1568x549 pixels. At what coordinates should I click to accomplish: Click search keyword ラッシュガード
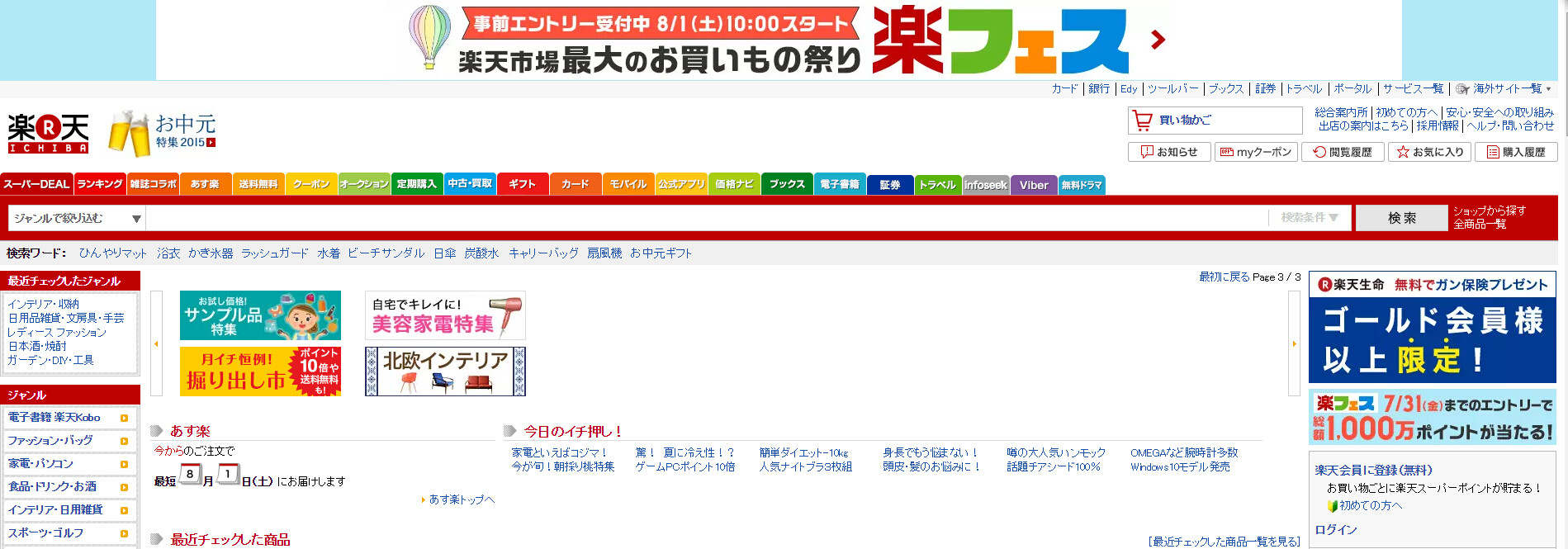[275, 253]
